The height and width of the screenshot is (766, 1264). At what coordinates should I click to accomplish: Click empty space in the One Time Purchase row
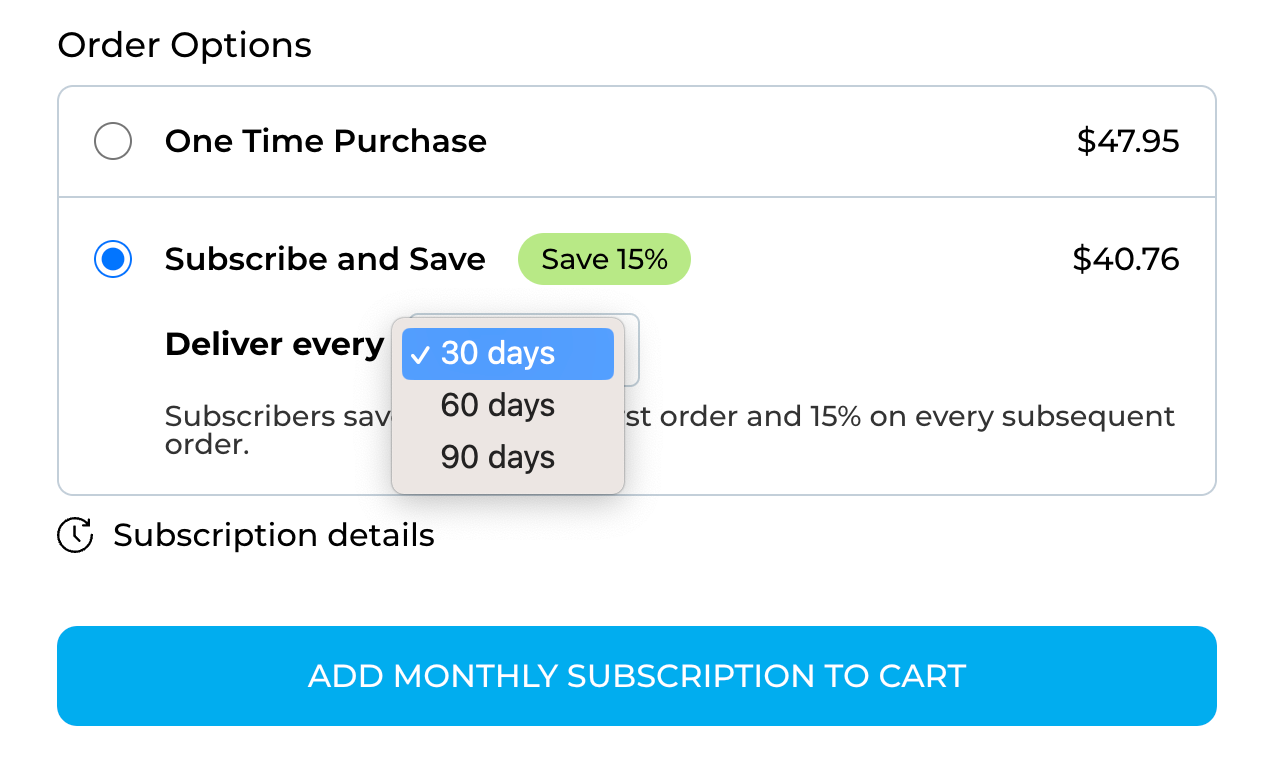pyautogui.click(x=780, y=141)
